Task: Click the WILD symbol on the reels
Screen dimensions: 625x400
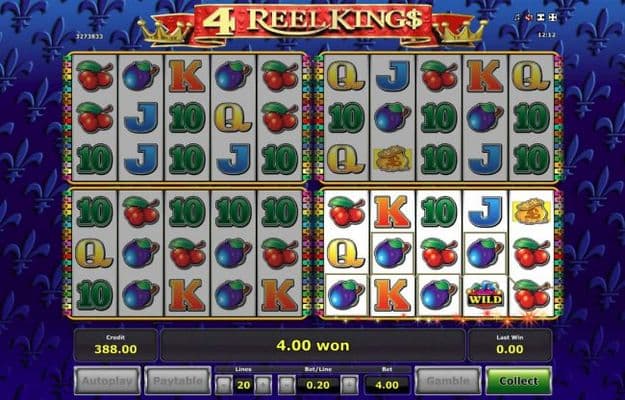Action: [x=485, y=296]
